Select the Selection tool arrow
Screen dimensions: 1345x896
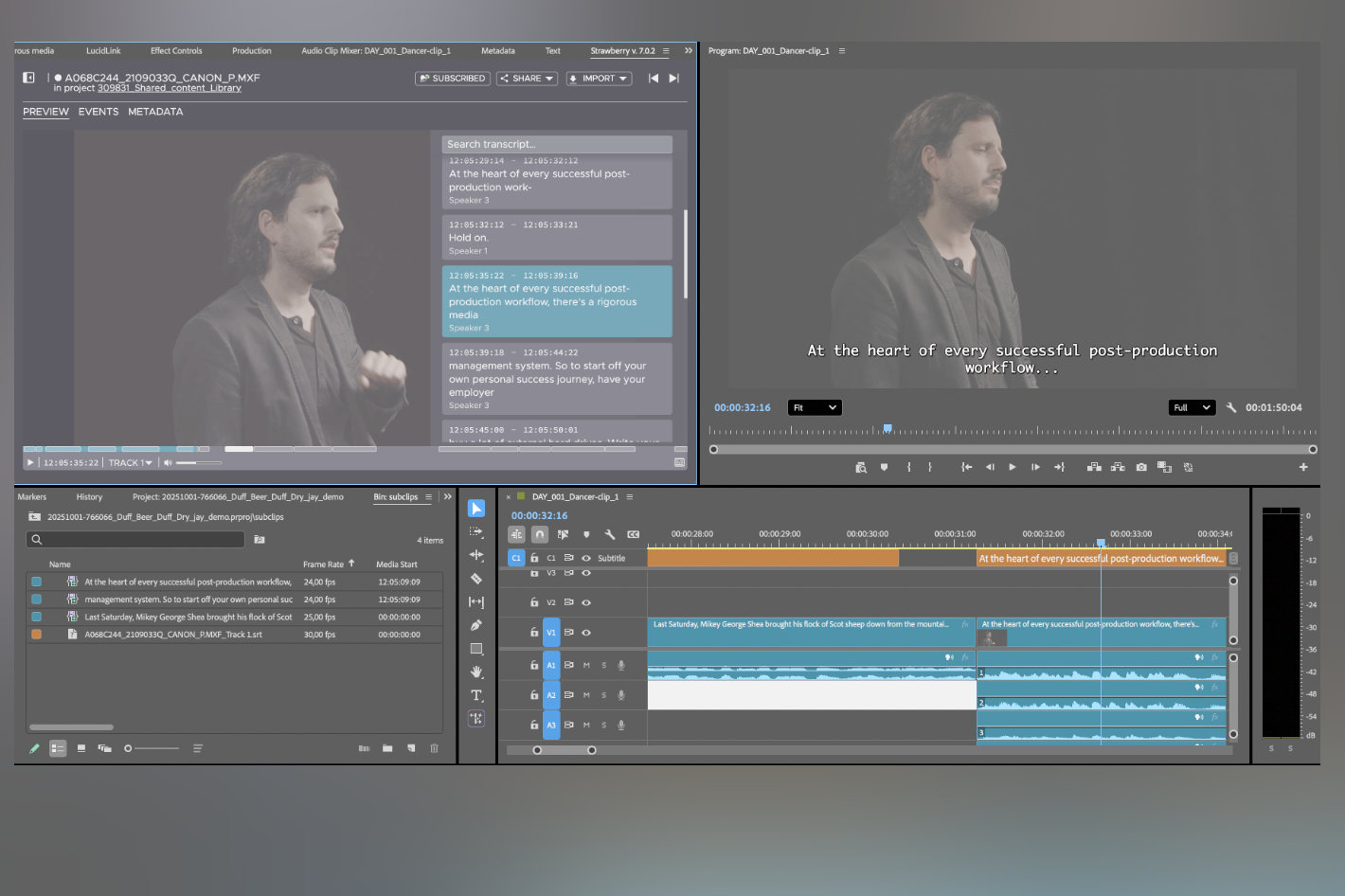point(476,509)
